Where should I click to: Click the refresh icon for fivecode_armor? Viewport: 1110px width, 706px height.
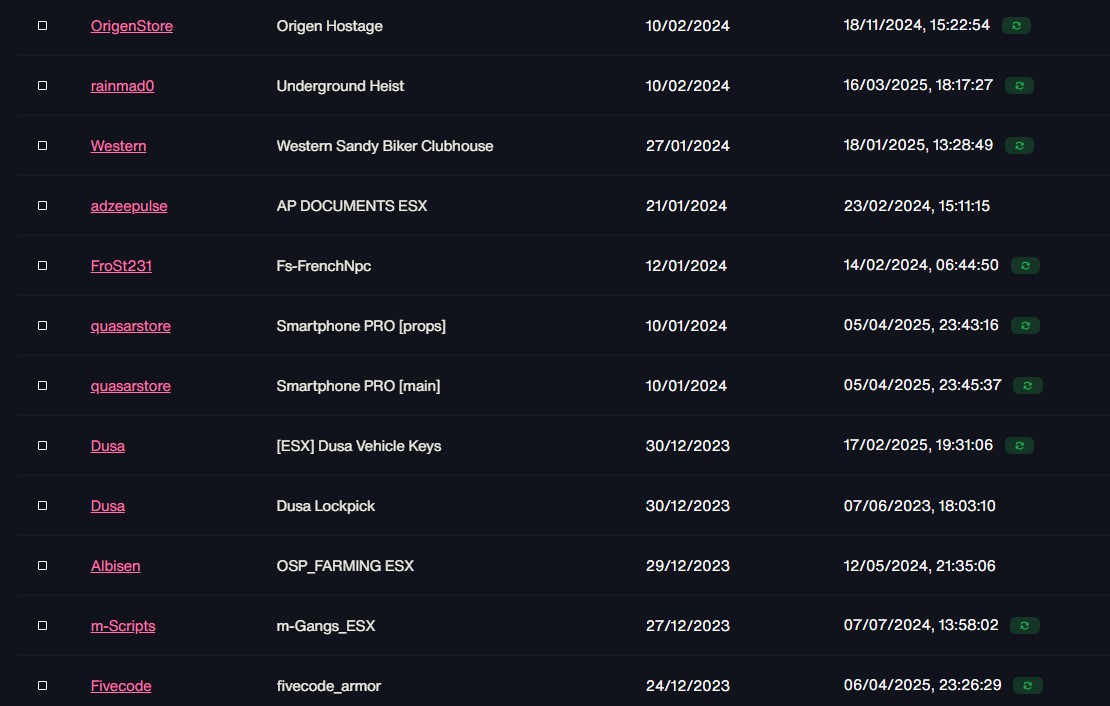pos(1028,685)
